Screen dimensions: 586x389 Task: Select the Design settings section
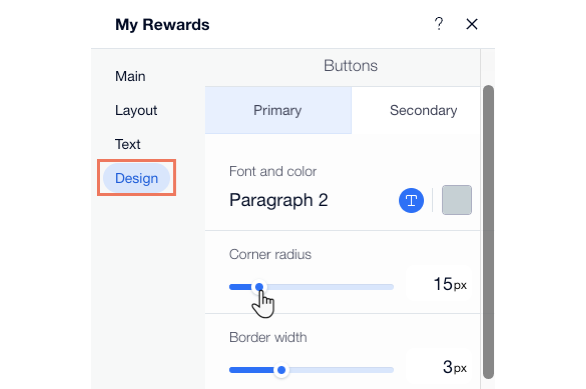click(x=136, y=178)
